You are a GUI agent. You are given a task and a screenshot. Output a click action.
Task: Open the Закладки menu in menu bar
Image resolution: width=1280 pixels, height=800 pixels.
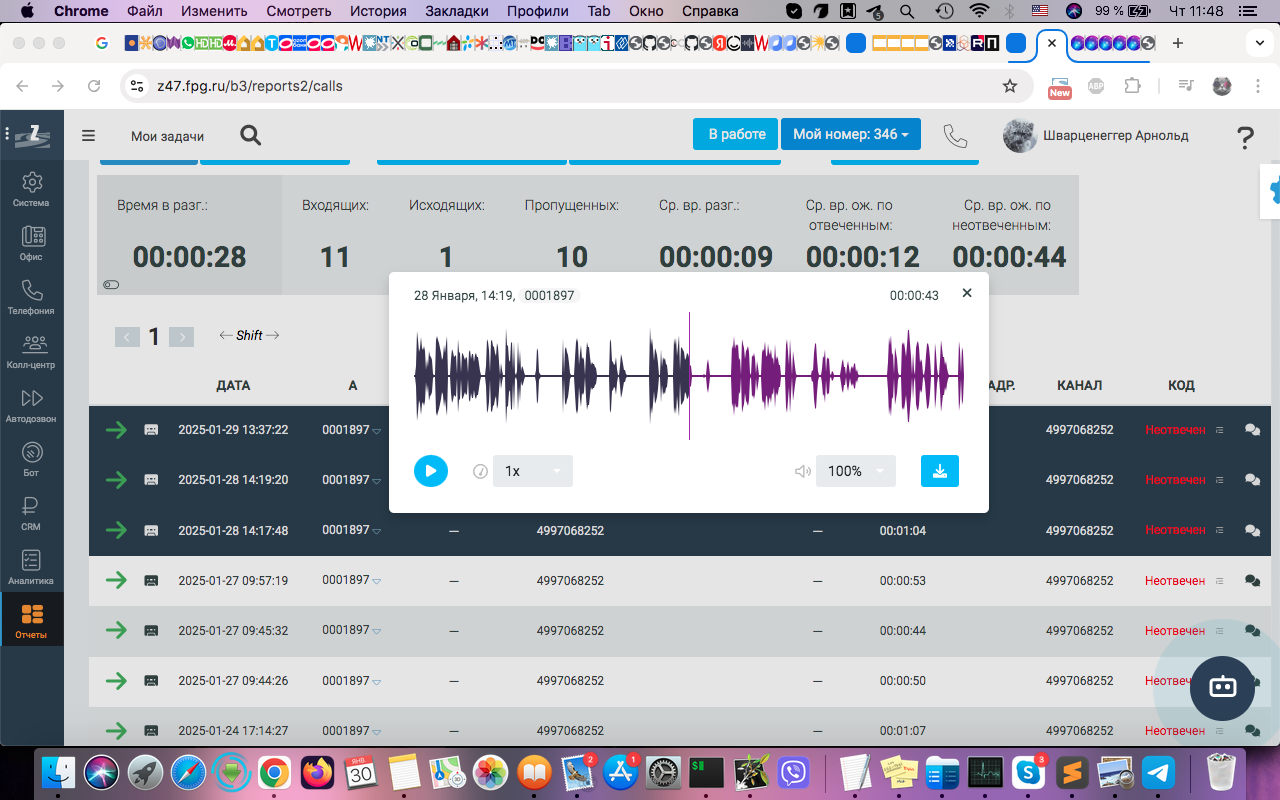pyautogui.click(x=455, y=11)
